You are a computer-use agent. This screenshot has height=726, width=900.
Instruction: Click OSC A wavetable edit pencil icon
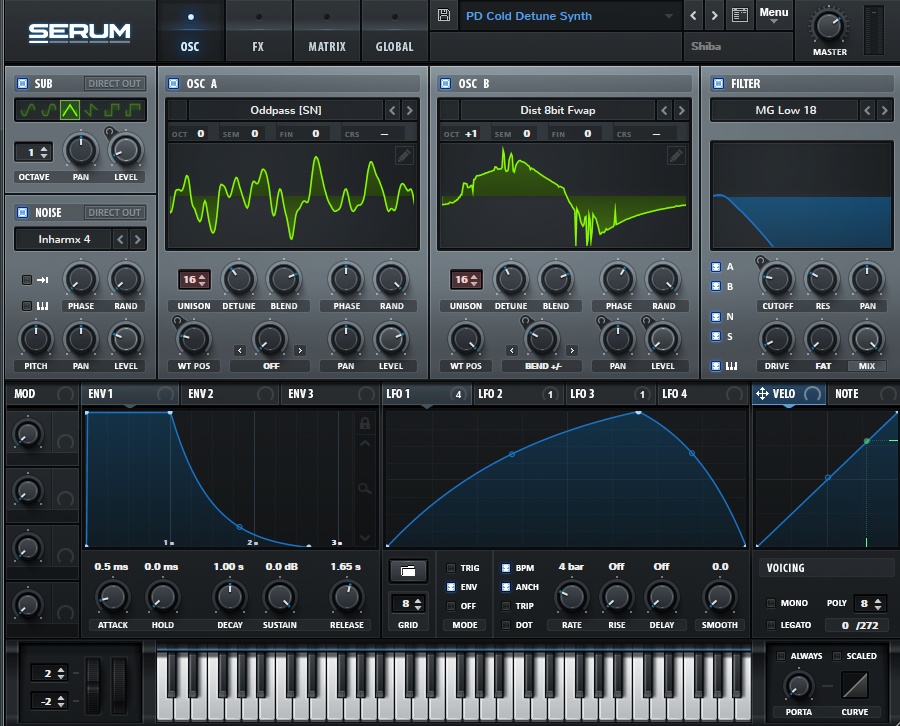tap(404, 156)
